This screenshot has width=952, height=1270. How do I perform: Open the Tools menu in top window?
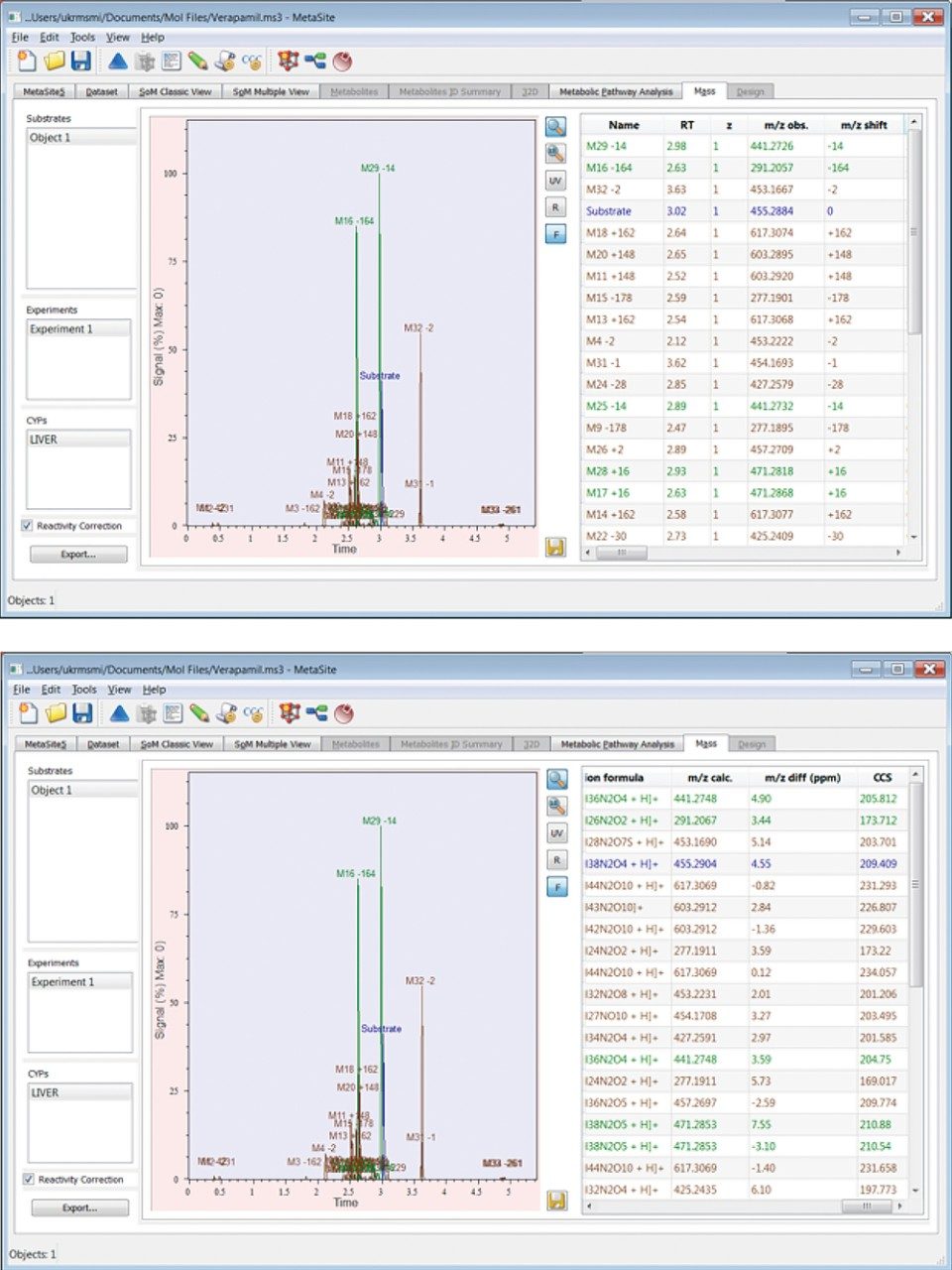[x=82, y=38]
